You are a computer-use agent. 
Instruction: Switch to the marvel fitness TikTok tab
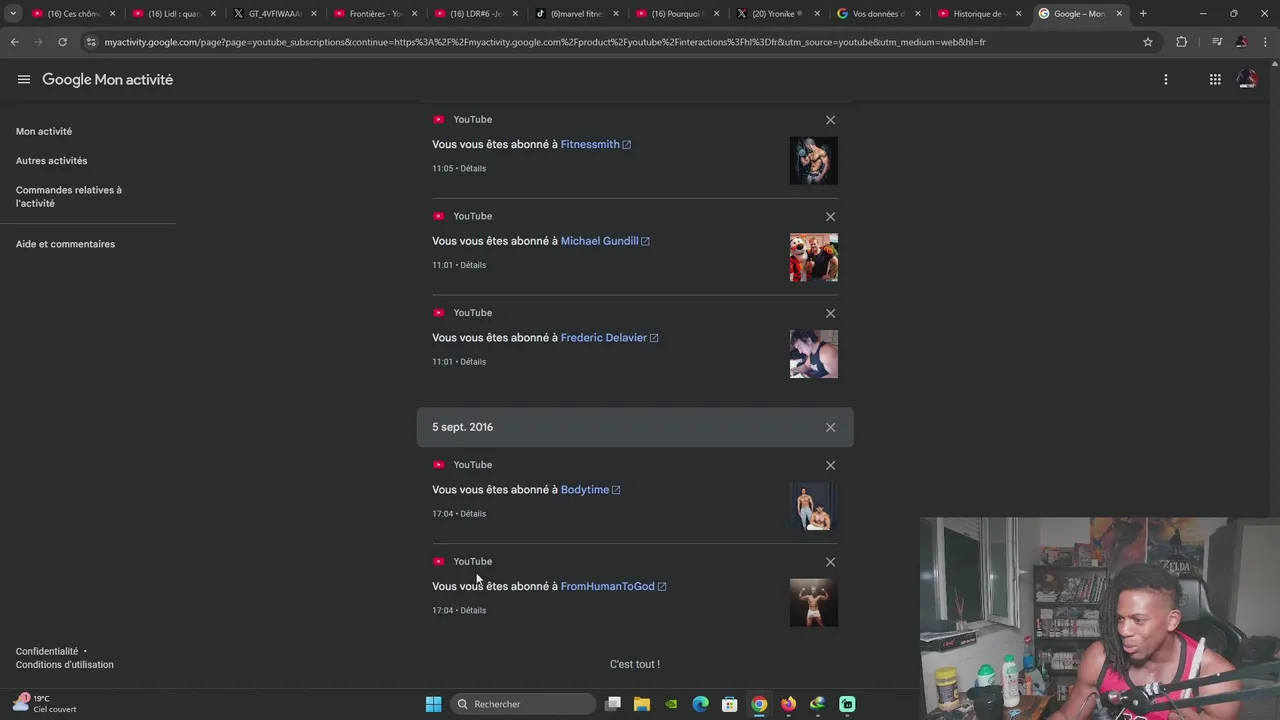(577, 14)
